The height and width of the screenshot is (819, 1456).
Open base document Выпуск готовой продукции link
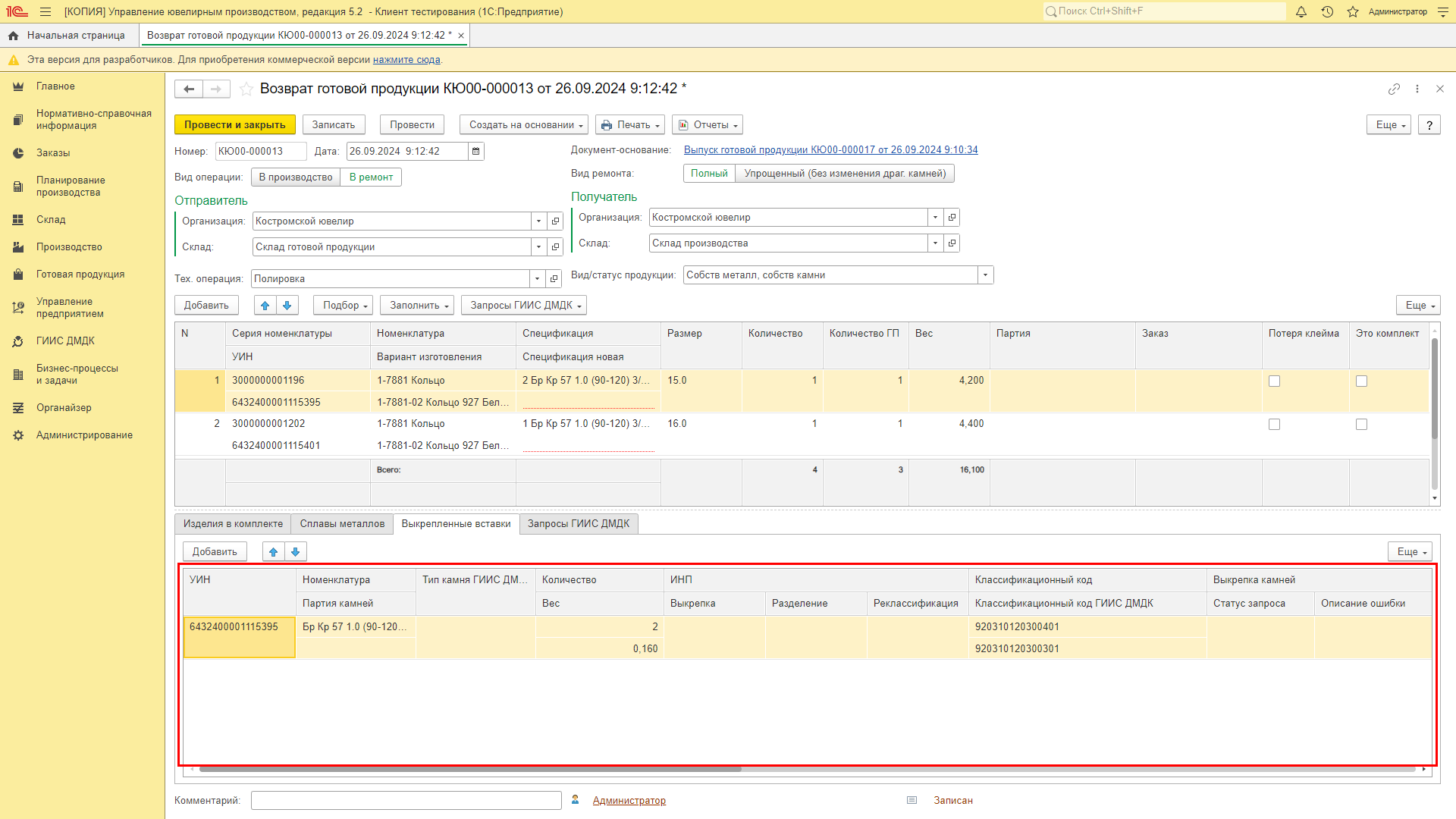click(830, 150)
